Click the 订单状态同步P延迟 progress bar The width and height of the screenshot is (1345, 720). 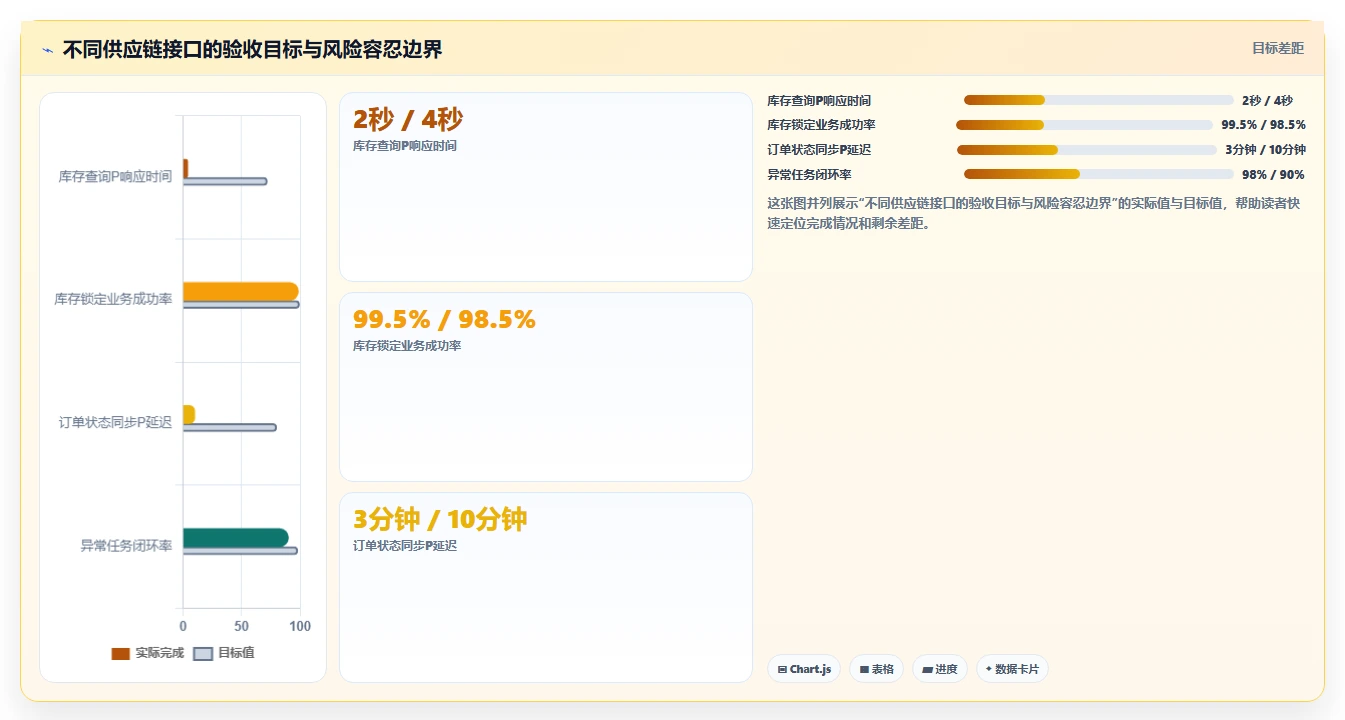[1086, 150]
